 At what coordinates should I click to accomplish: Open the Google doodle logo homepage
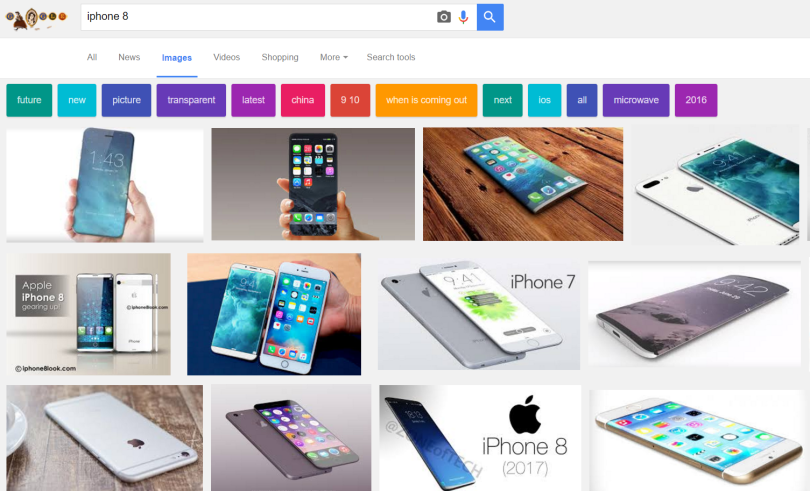tap(36, 19)
